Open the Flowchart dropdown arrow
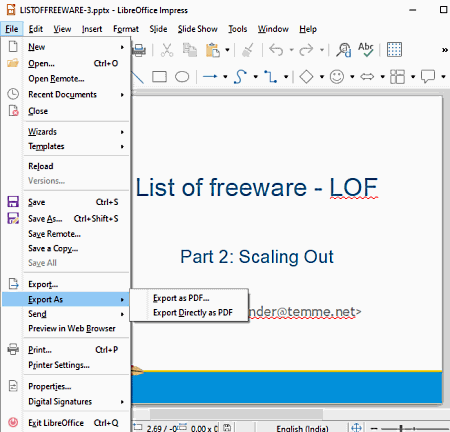Image resolution: width=450 pixels, height=432 pixels. pos(413,77)
